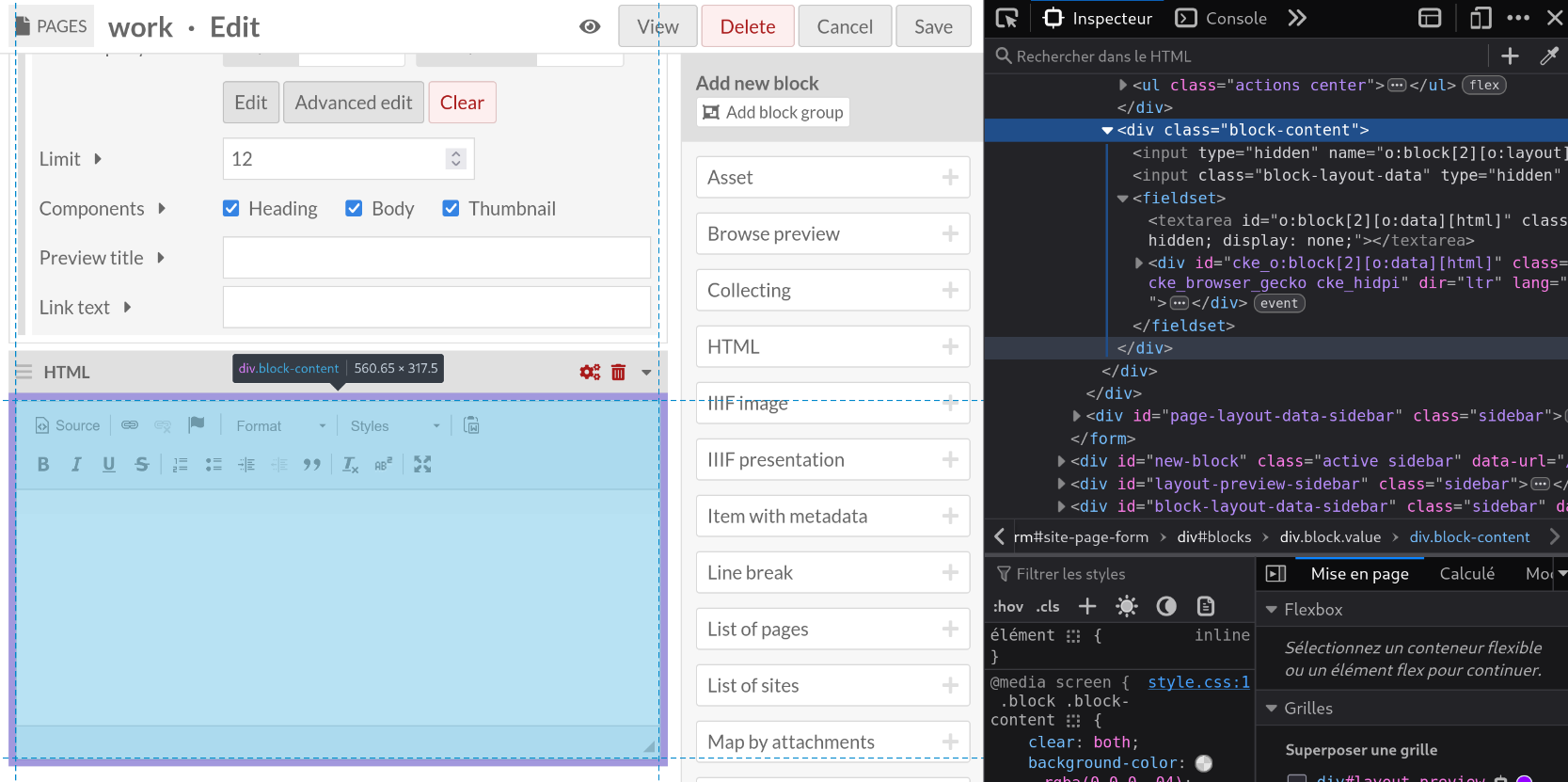
Task: Click the Add block group button
Action: tap(772, 113)
